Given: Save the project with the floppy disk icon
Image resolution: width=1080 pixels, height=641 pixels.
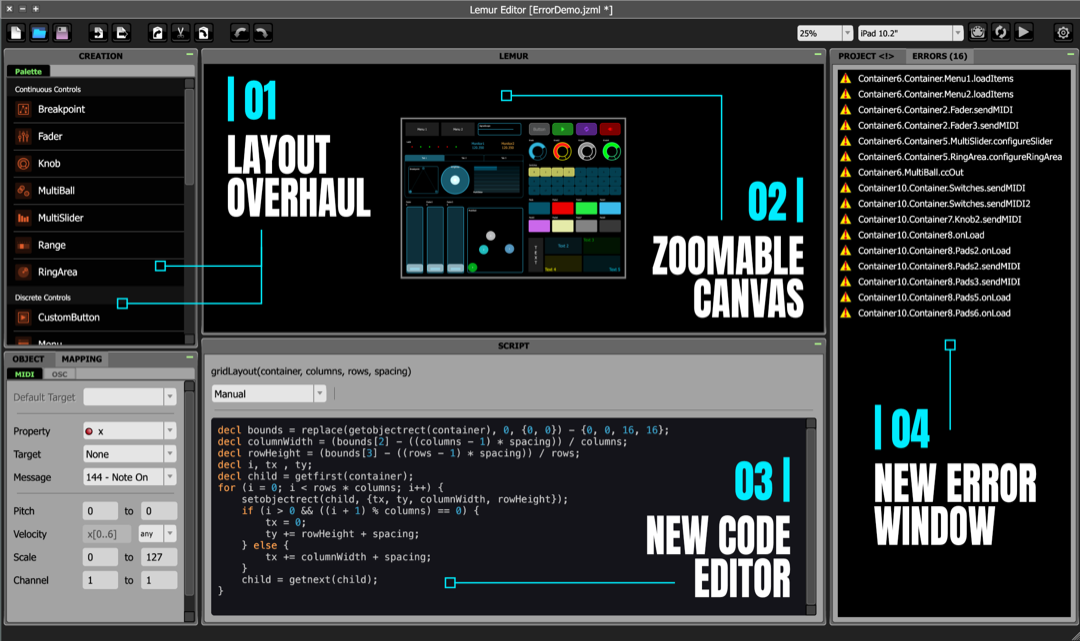Looking at the screenshot, I should click(62, 32).
